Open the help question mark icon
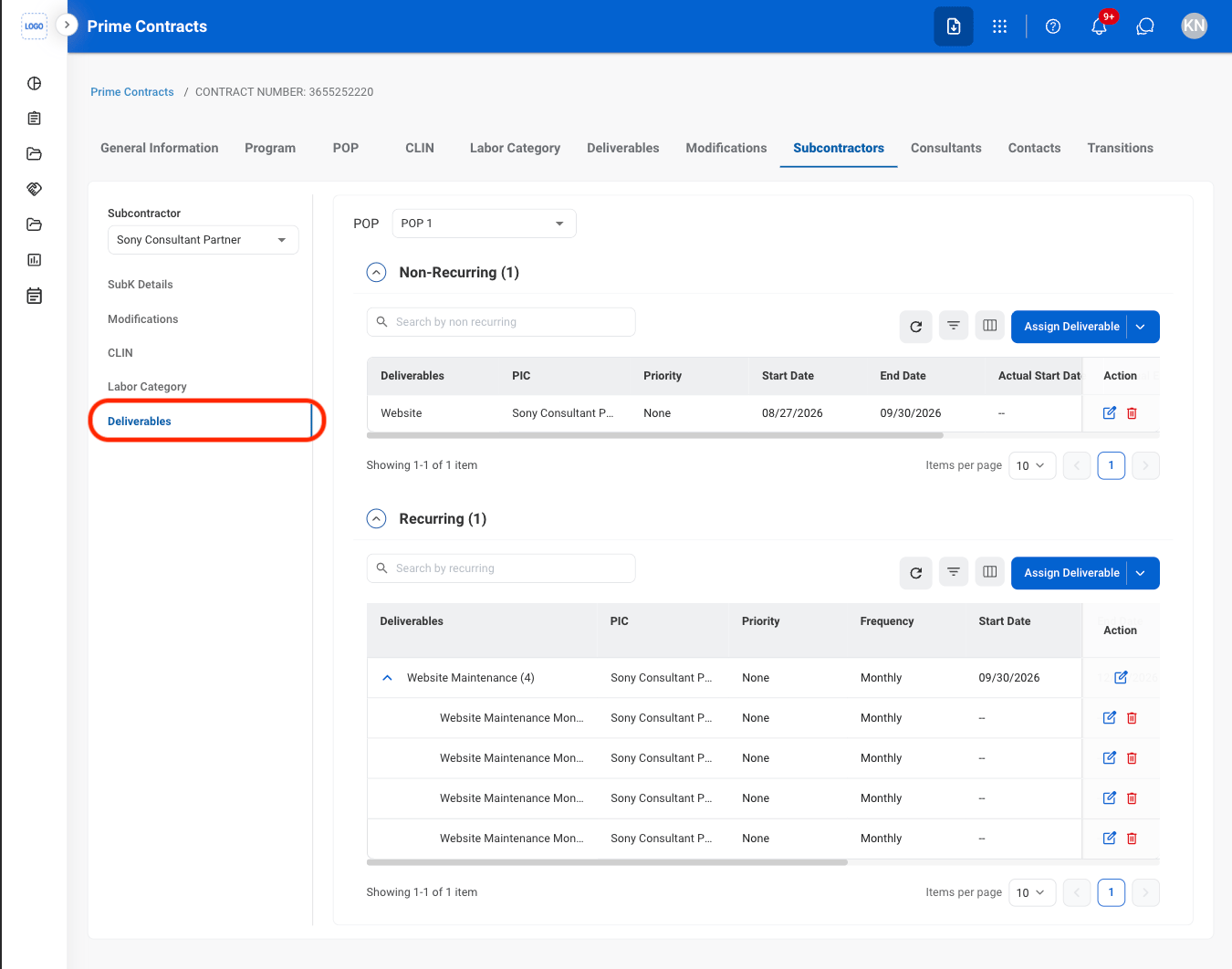 tap(1053, 26)
